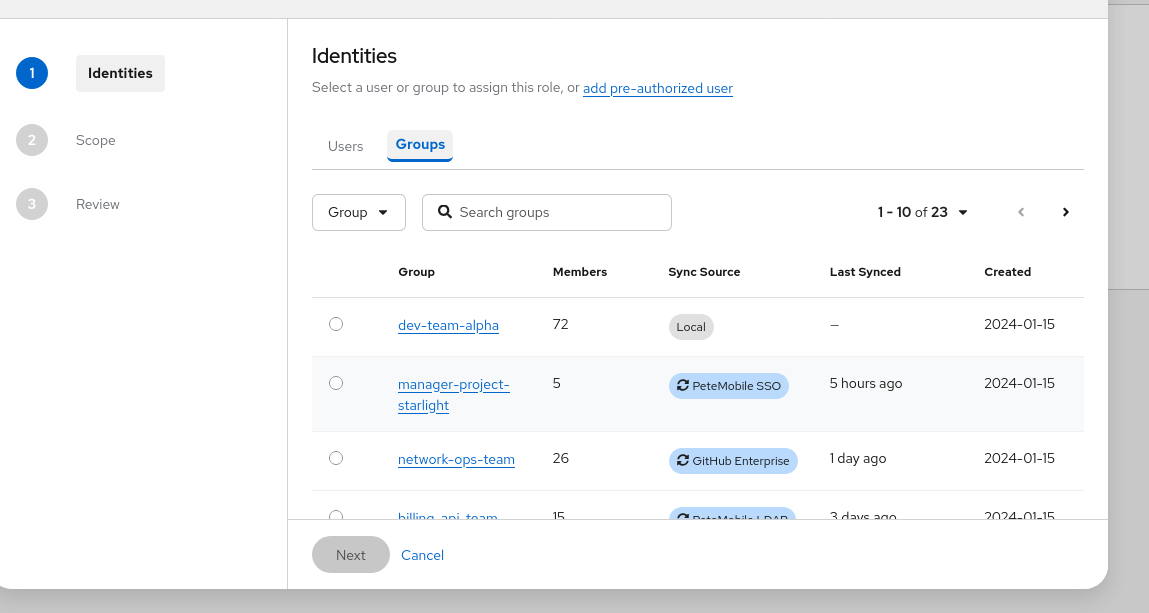This screenshot has height=613, width=1149.
Task: Select the dev-team-alpha radio button
Action: [x=336, y=324]
